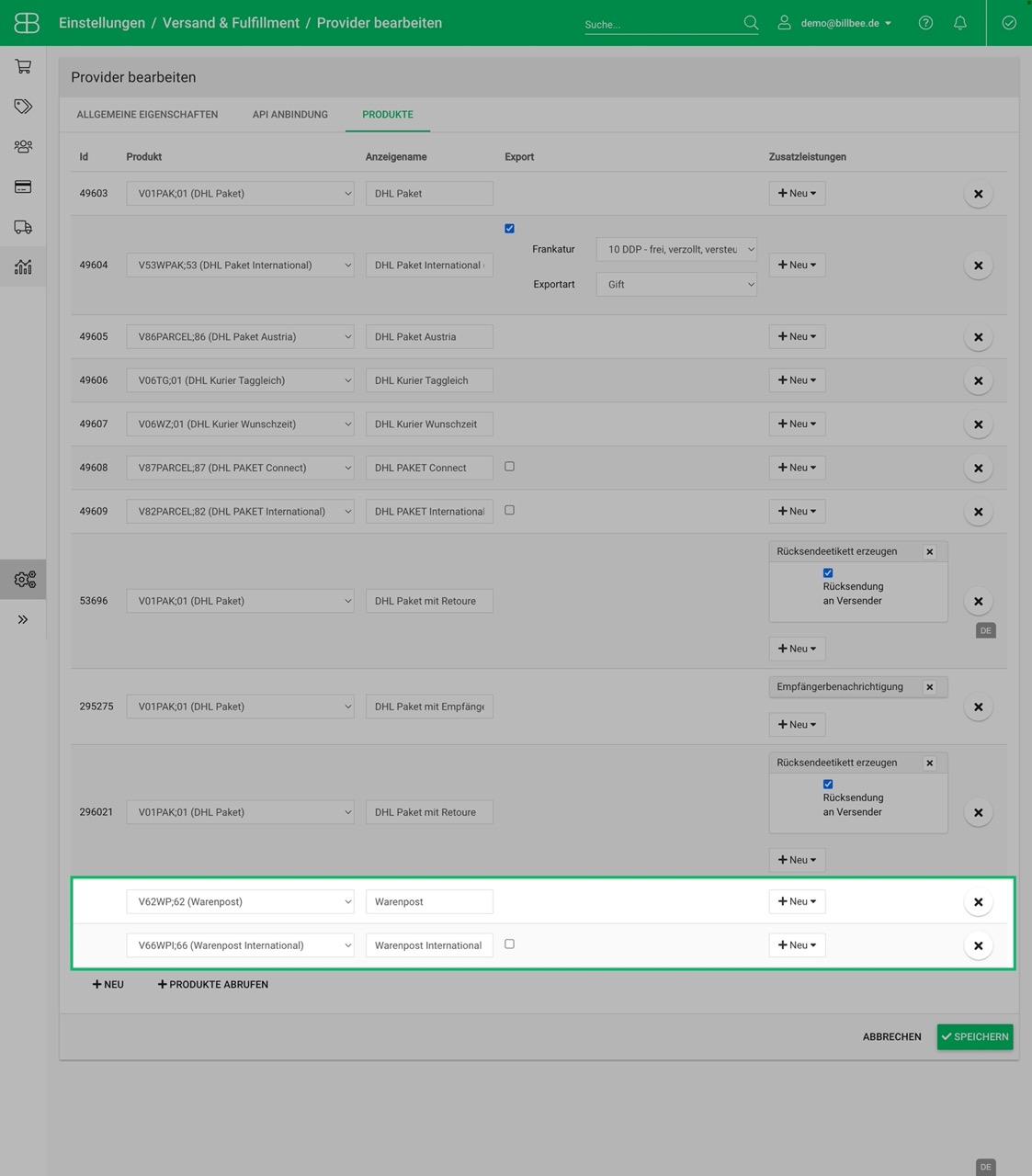Open the Frankatur dropdown
This screenshot has width=1032, height=1176.
coord(676,249)
